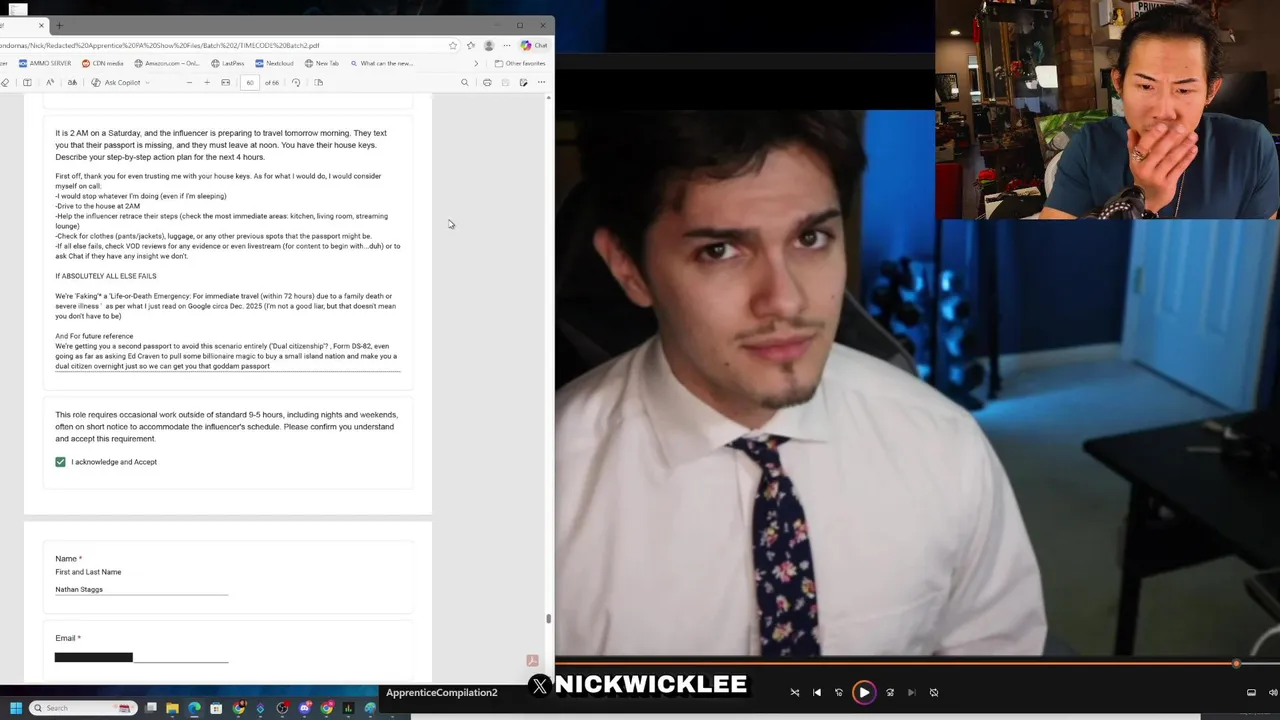The image size is (1280, 720).
Task: Zoom out of the PDF
Action: pos(189,82)
